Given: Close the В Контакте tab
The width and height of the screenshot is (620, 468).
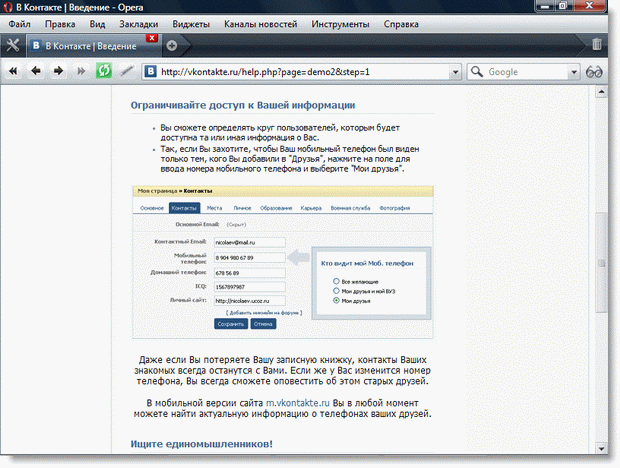Looking at the screenshot, I should [x=152, y=38].
